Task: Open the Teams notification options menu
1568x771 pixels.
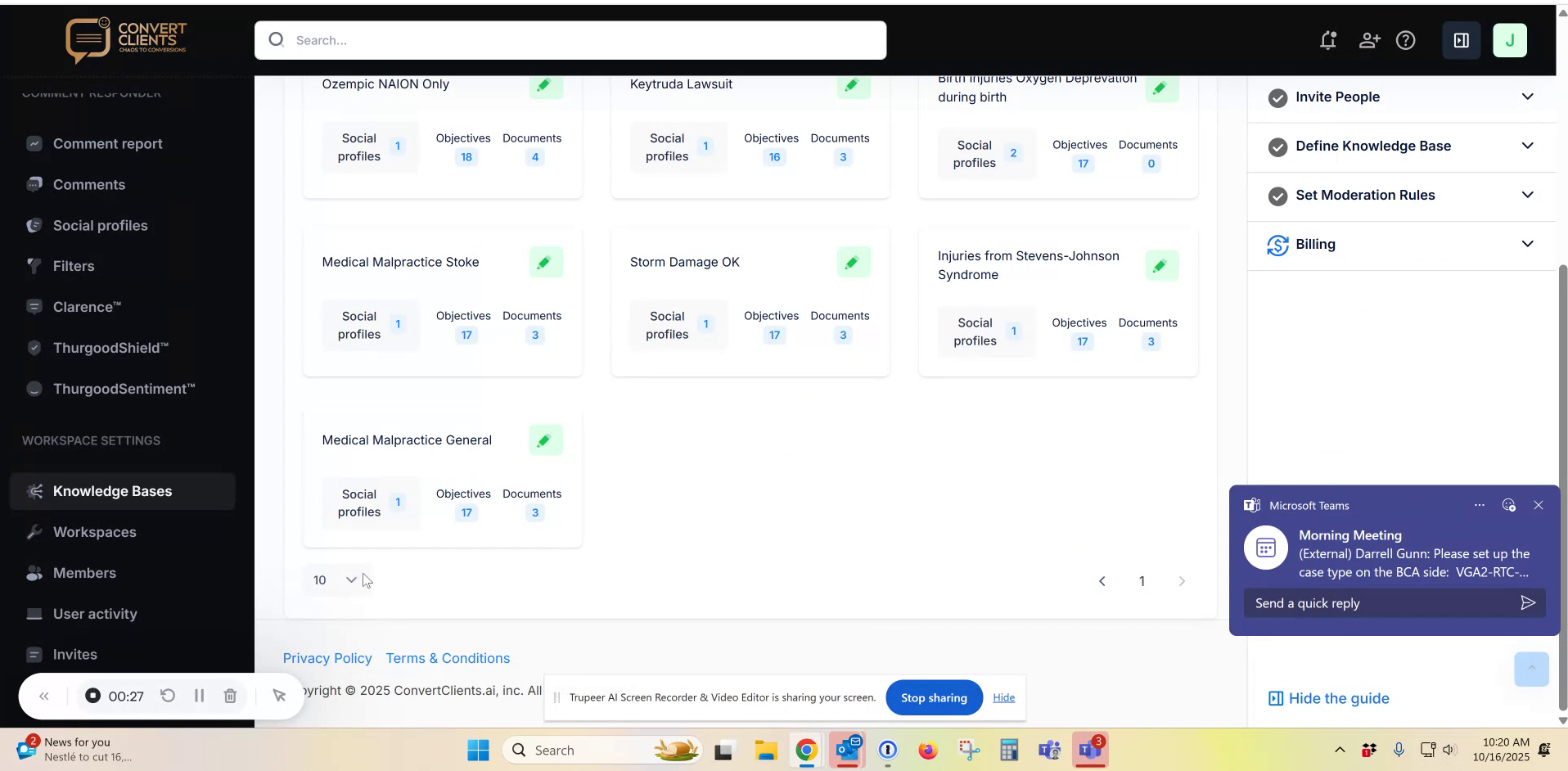Action: (x=1480, y=505)
